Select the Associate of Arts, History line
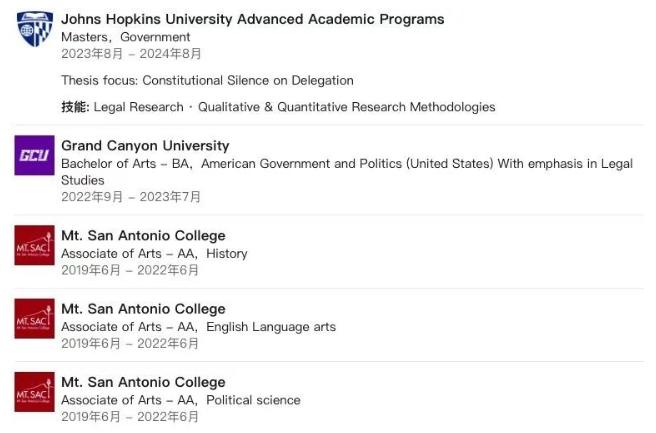Screen dimensions: 656x433 pyautogui.click(x=154, y=254)
